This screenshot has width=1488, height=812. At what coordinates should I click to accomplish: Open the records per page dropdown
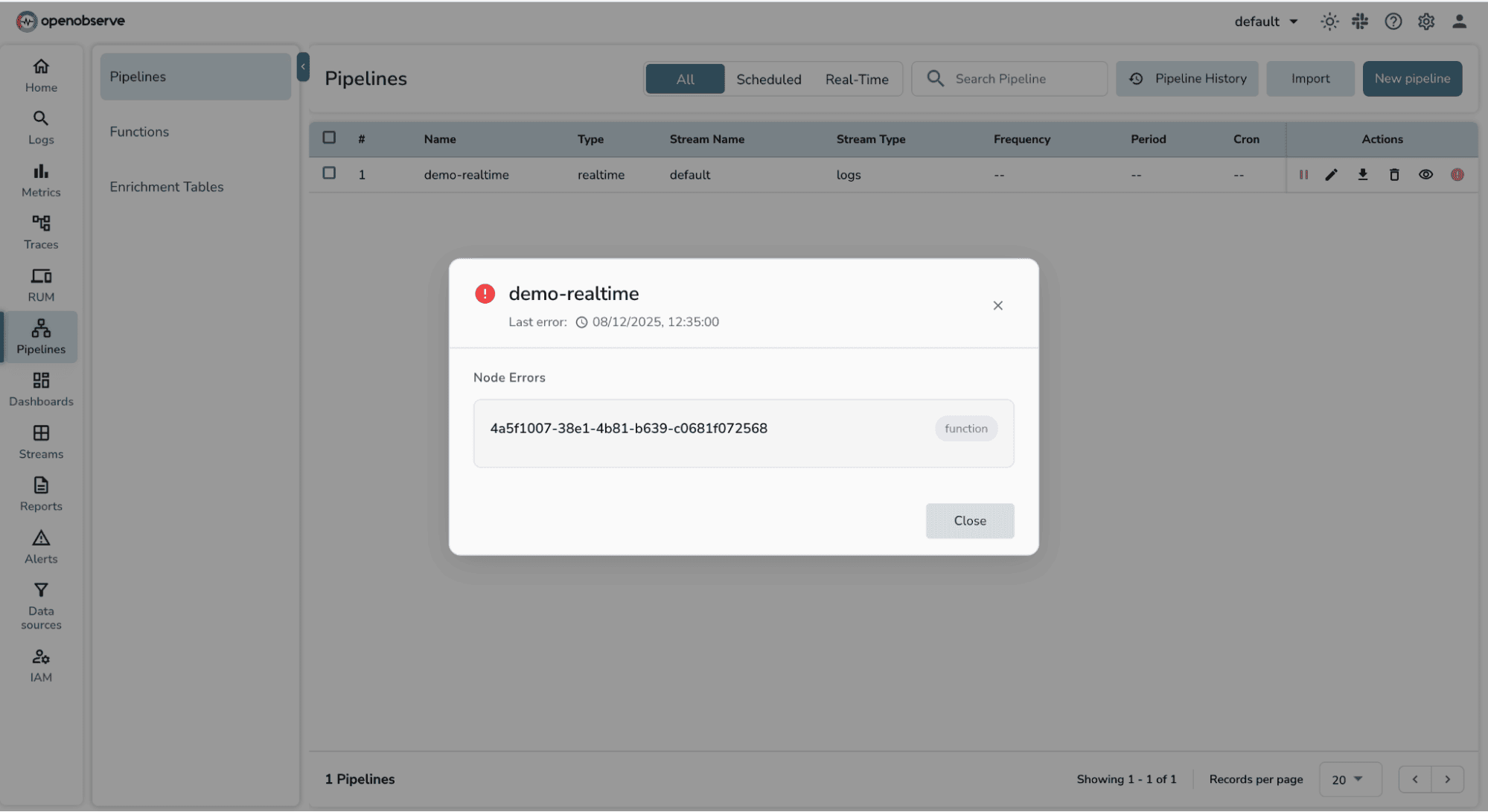1350,779
